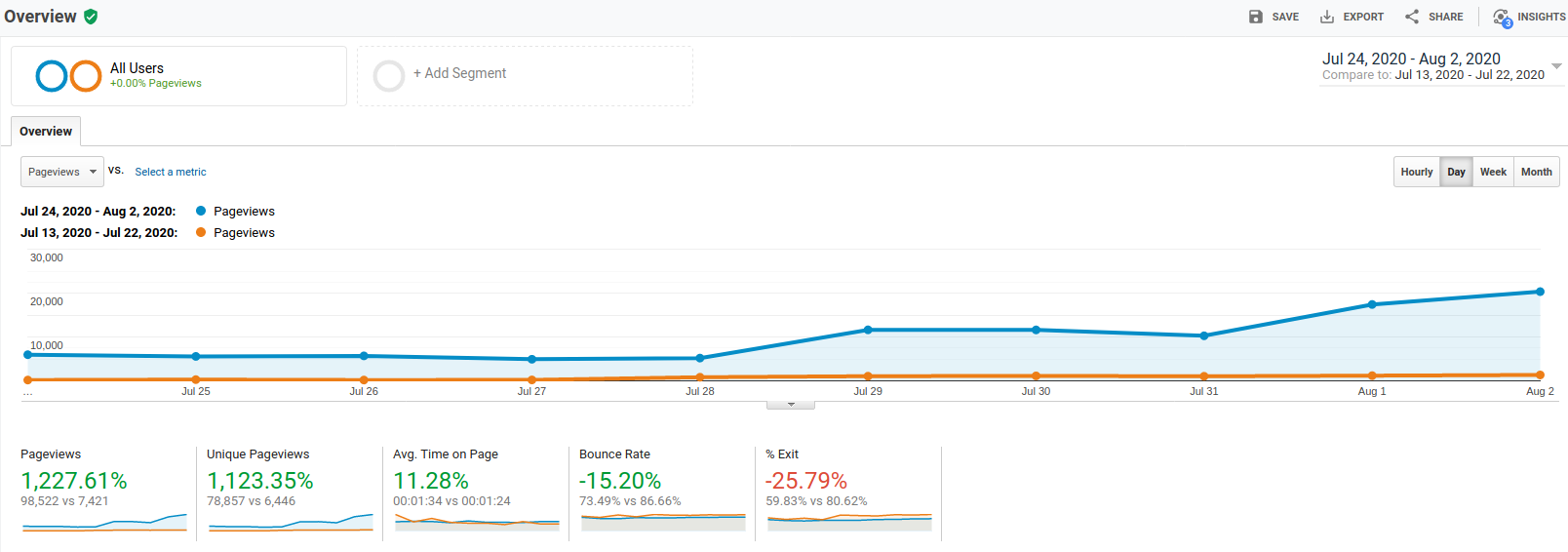The image size is (1568, 552).
Task: Click the green verified shield icon
Action: [x=91, y=17]
